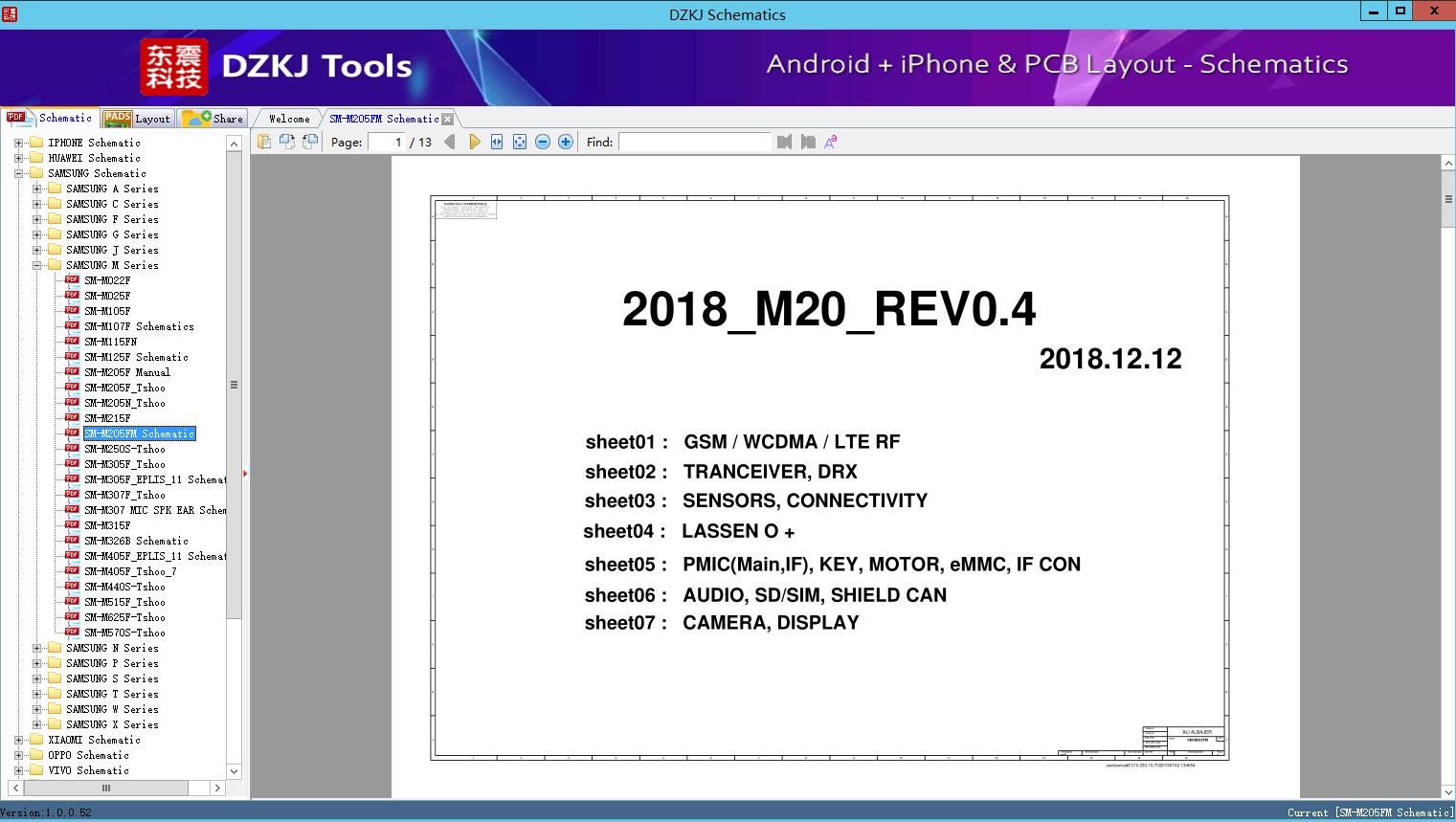This screenshot has height=822, width=1456.
Task: Select SM-M570S-Tshoo tree entry
Action: point(124,633)
